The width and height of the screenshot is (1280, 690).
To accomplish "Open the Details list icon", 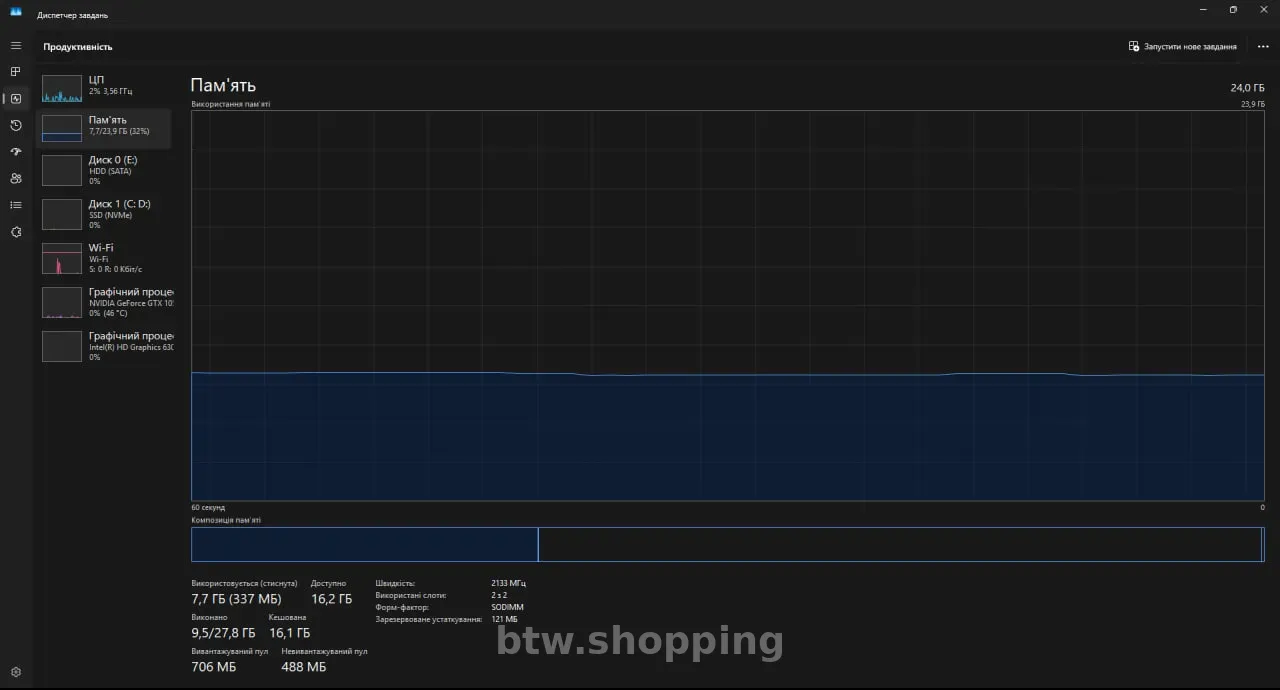I will pyautogui.click(x=16, y=205).
